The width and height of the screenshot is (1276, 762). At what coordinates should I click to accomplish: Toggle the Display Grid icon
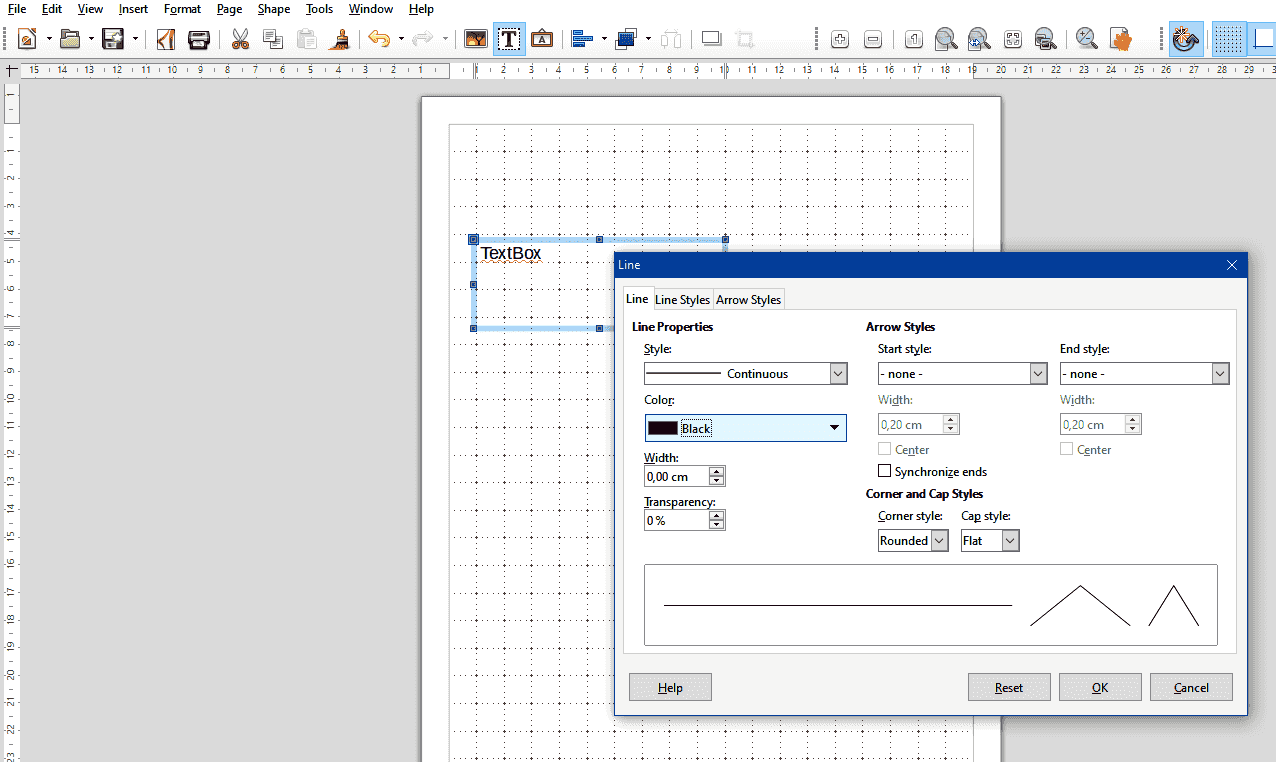click(x=1228, y=39)
